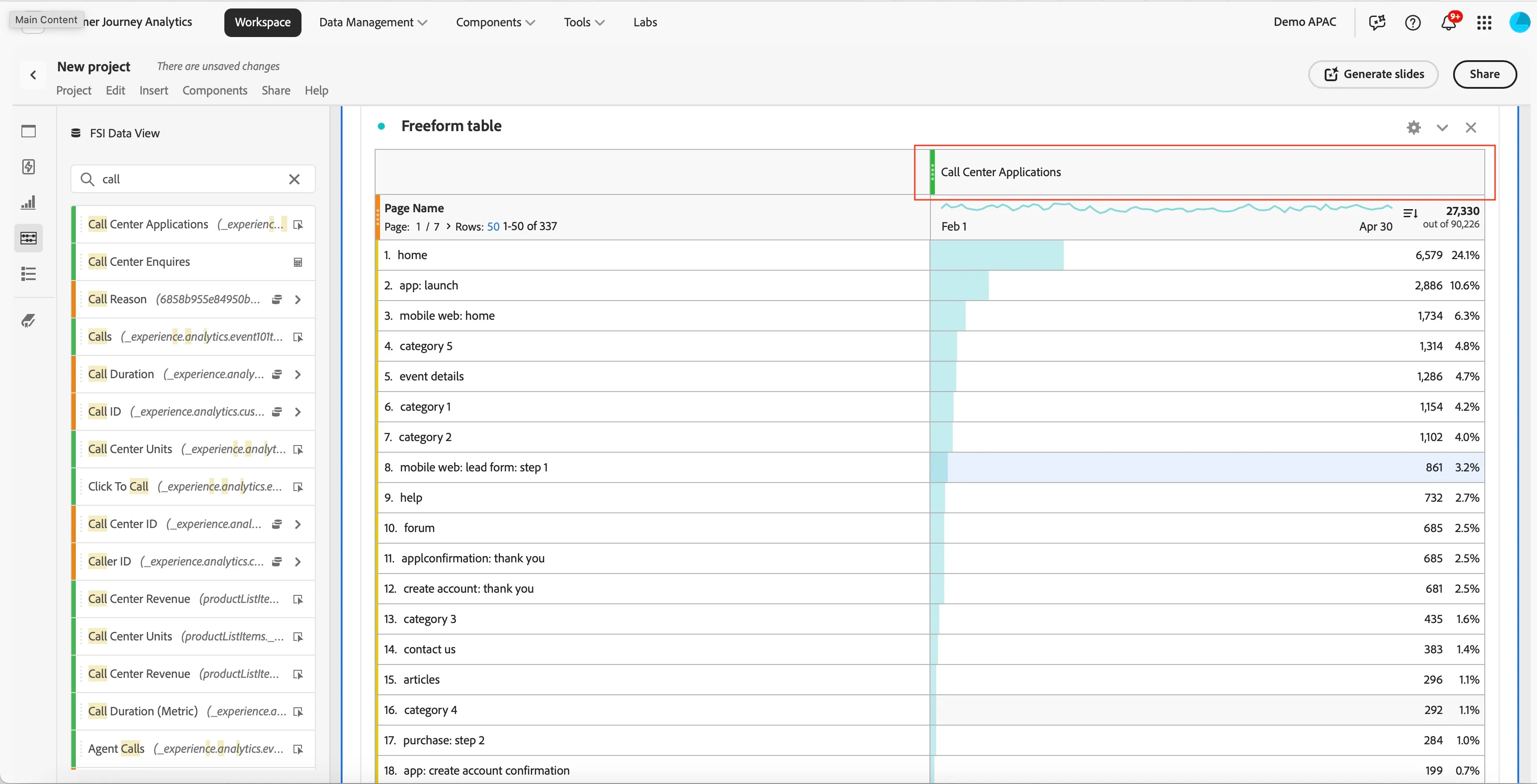Open the help question mark icon

pyautogui.click(x=1412, y=23)
